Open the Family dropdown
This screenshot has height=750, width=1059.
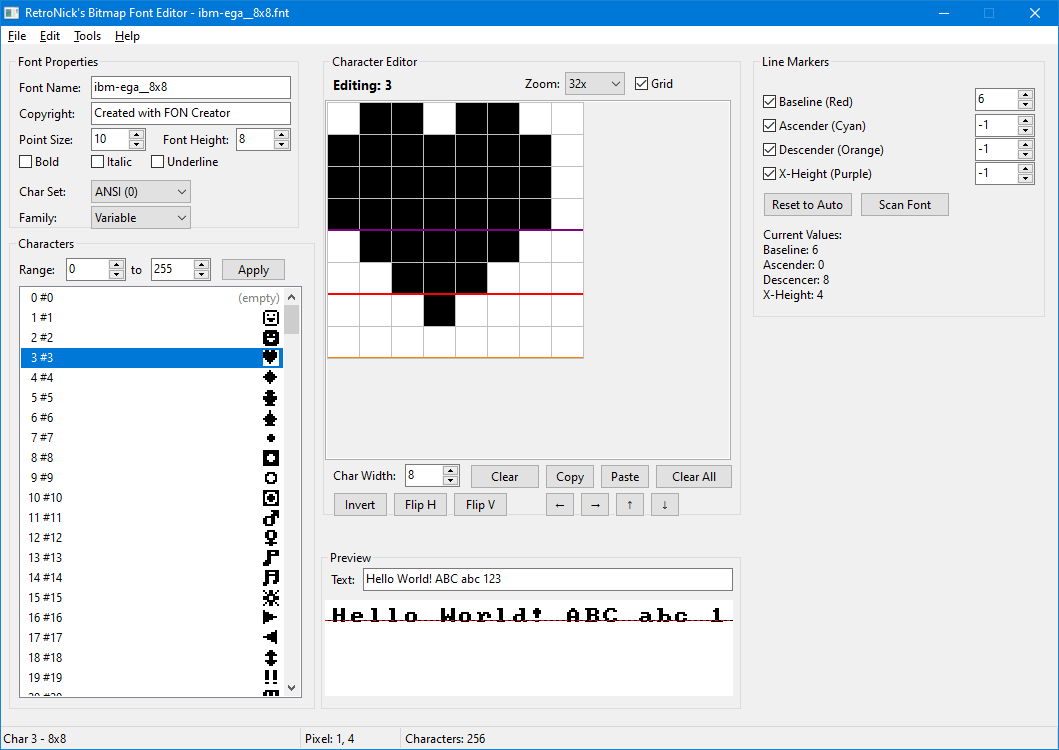pos(140,218)
